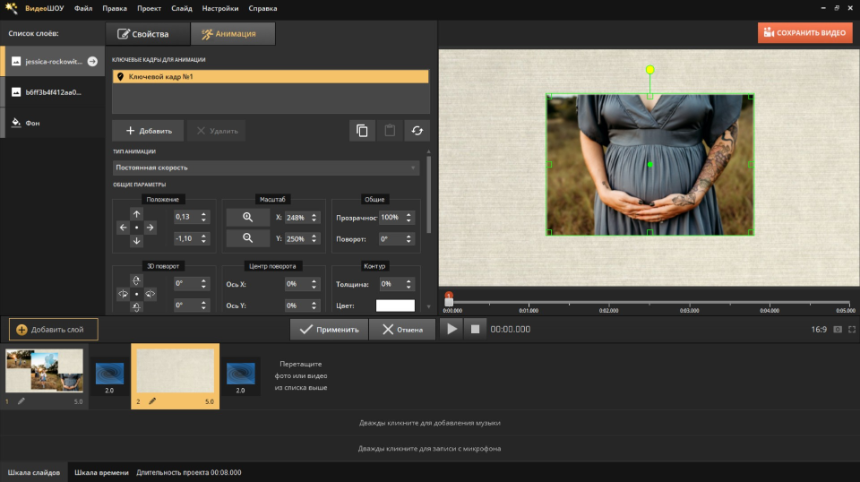Reset keyframe with the refresh icon

(x=417, y=131)
